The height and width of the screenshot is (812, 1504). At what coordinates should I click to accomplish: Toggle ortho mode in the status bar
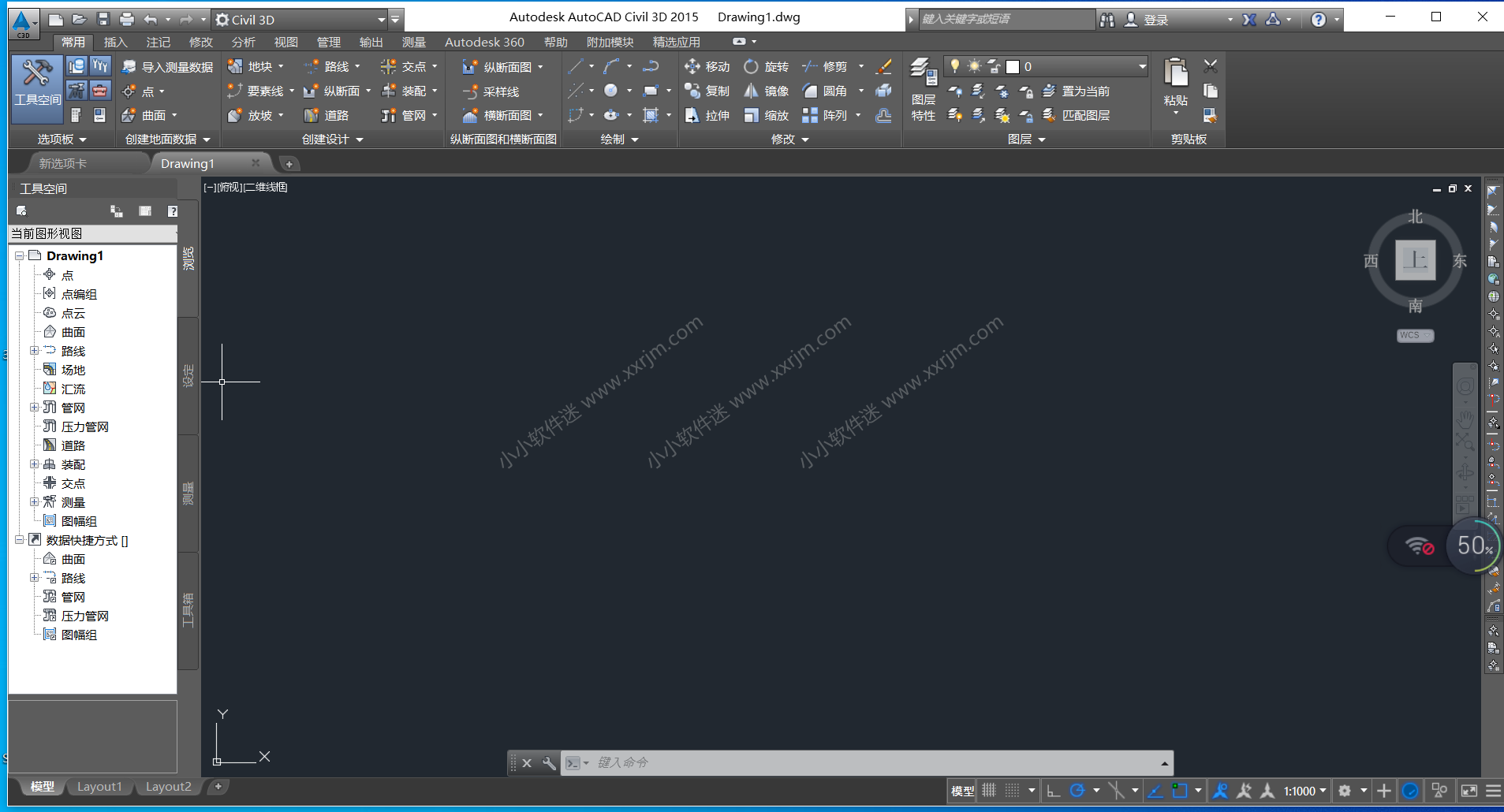(x=1053, y=791)
